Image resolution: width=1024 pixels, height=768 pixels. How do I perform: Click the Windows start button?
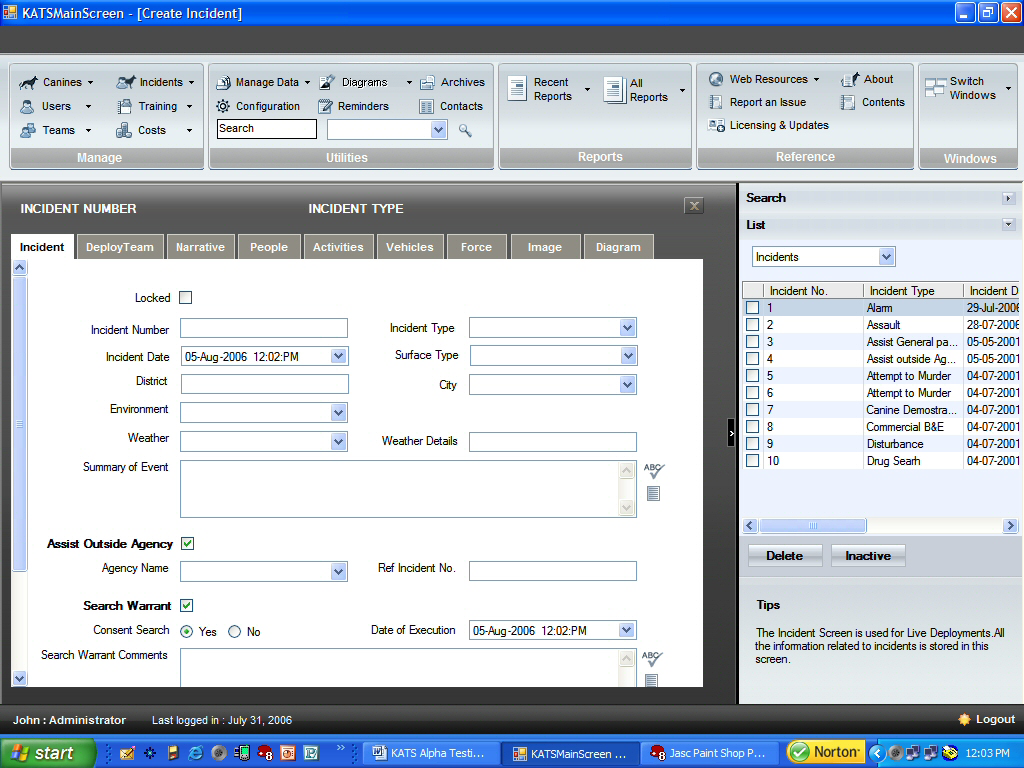48,753
